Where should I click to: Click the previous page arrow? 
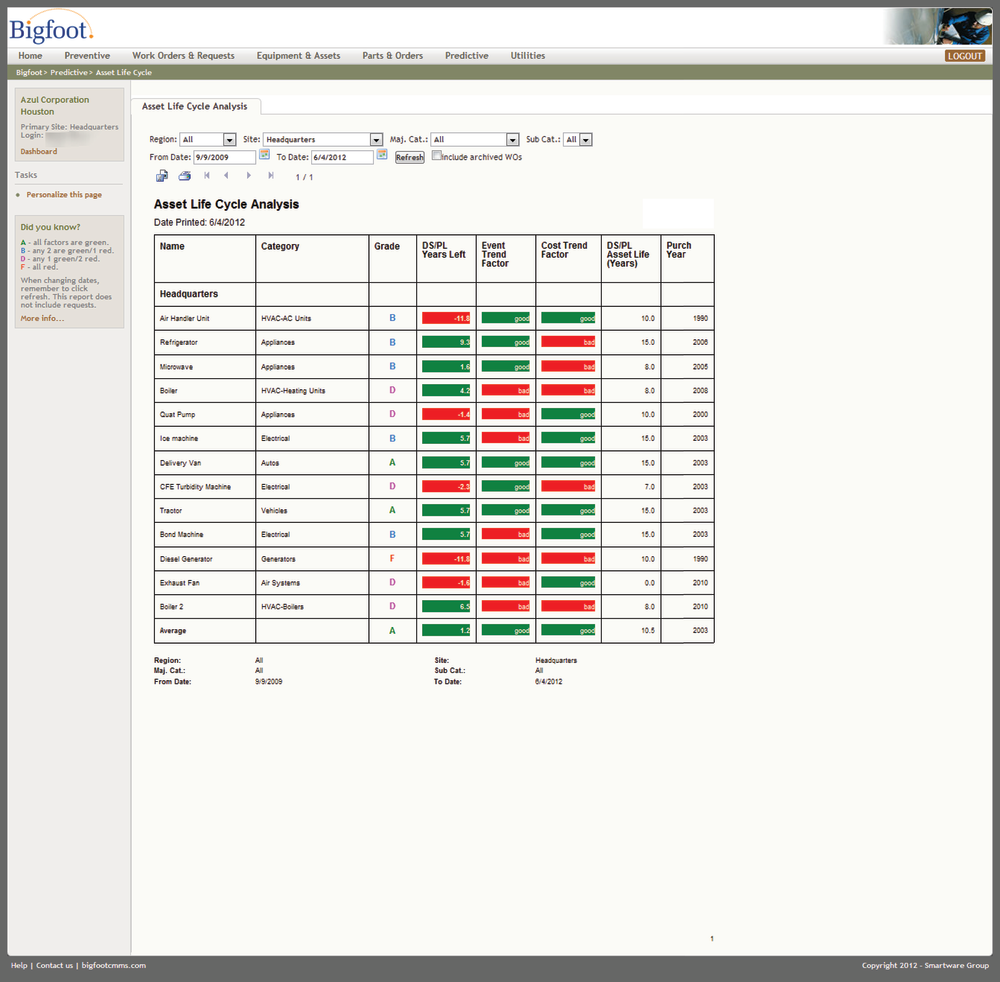pos(227,175)
